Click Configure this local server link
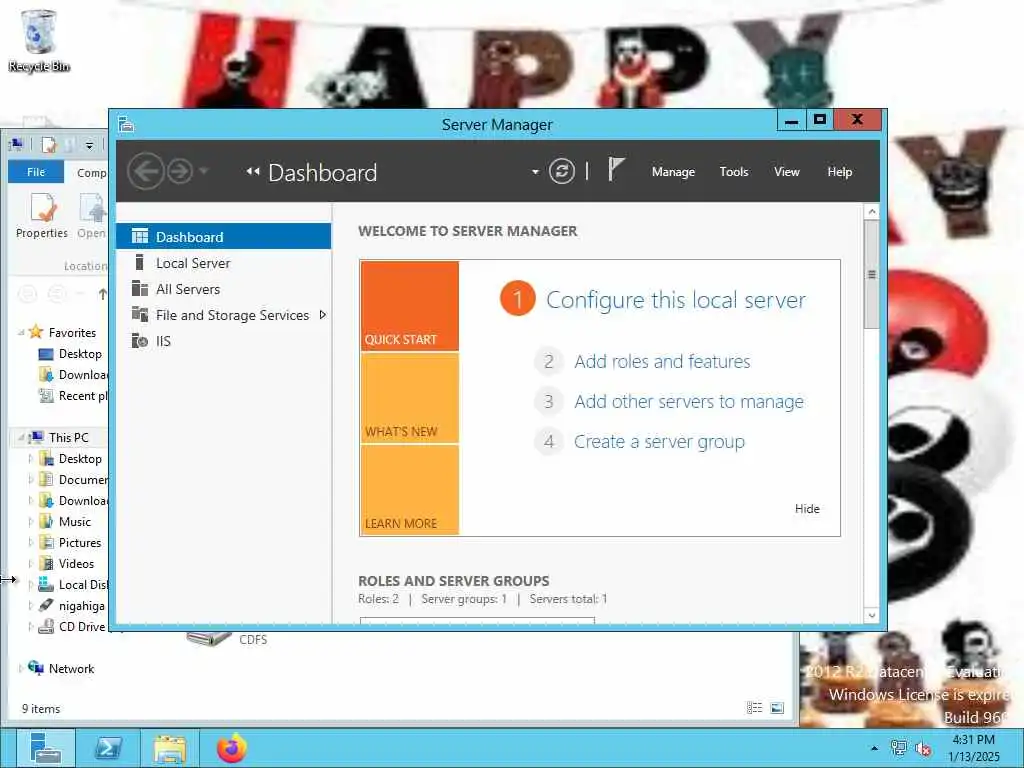Screen dimensions: 1024x768 pos(676,300)
